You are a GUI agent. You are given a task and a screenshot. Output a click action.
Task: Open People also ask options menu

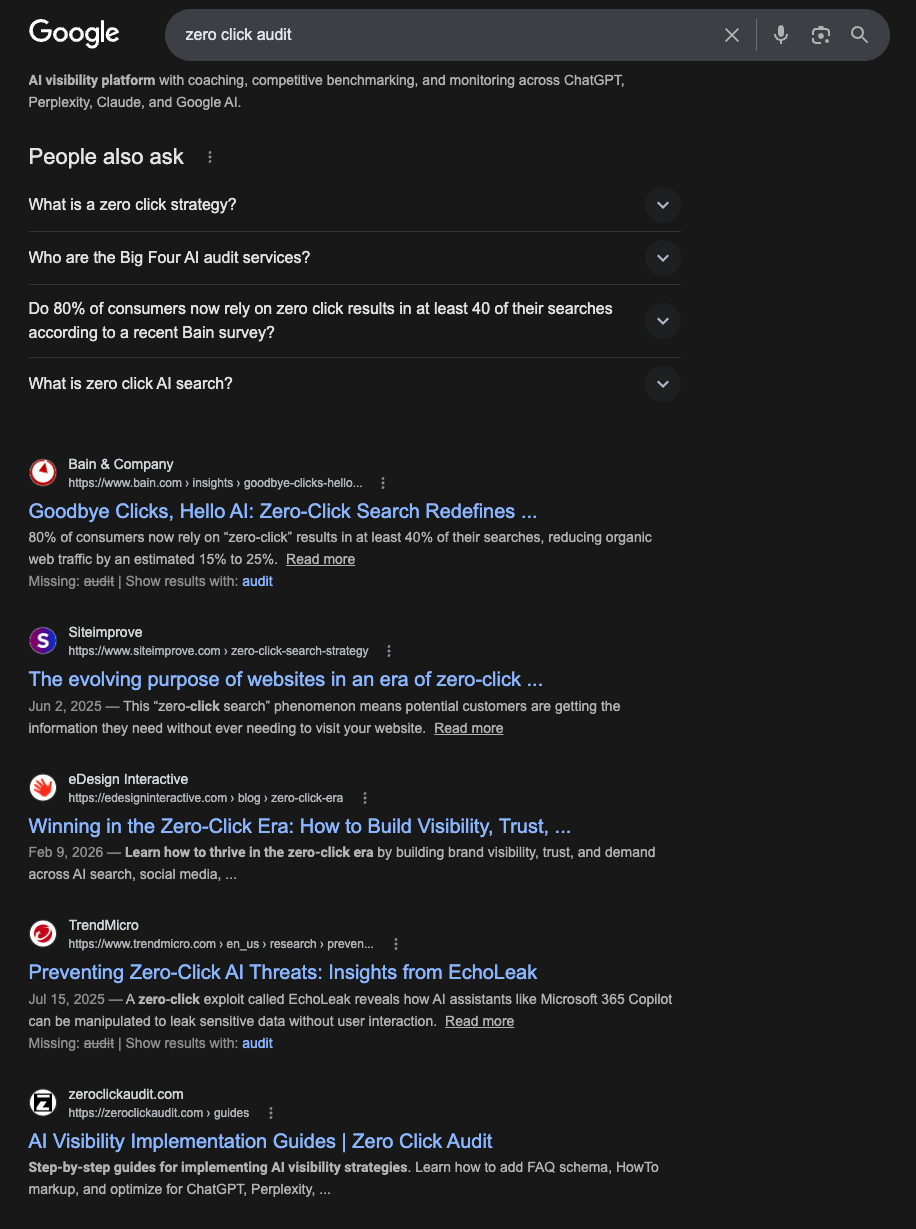[x=210, y=157]
